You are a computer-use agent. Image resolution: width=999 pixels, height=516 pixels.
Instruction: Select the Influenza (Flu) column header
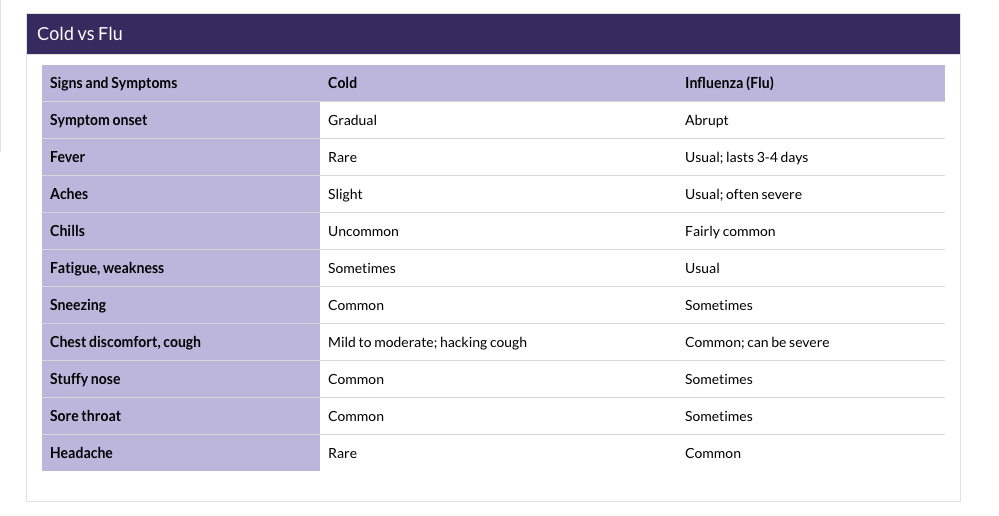[x=729, y=83]
